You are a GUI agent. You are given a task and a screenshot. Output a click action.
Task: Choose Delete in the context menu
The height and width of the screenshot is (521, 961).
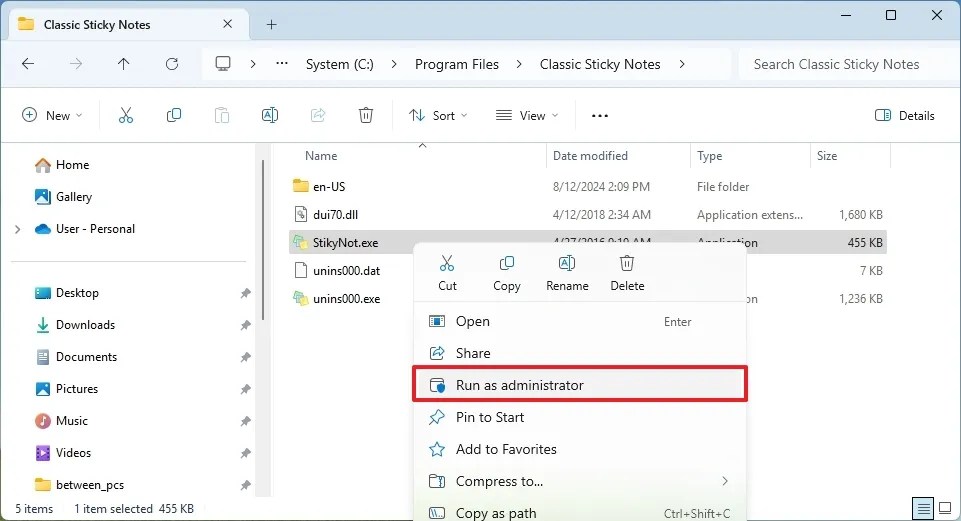[627, 273]
